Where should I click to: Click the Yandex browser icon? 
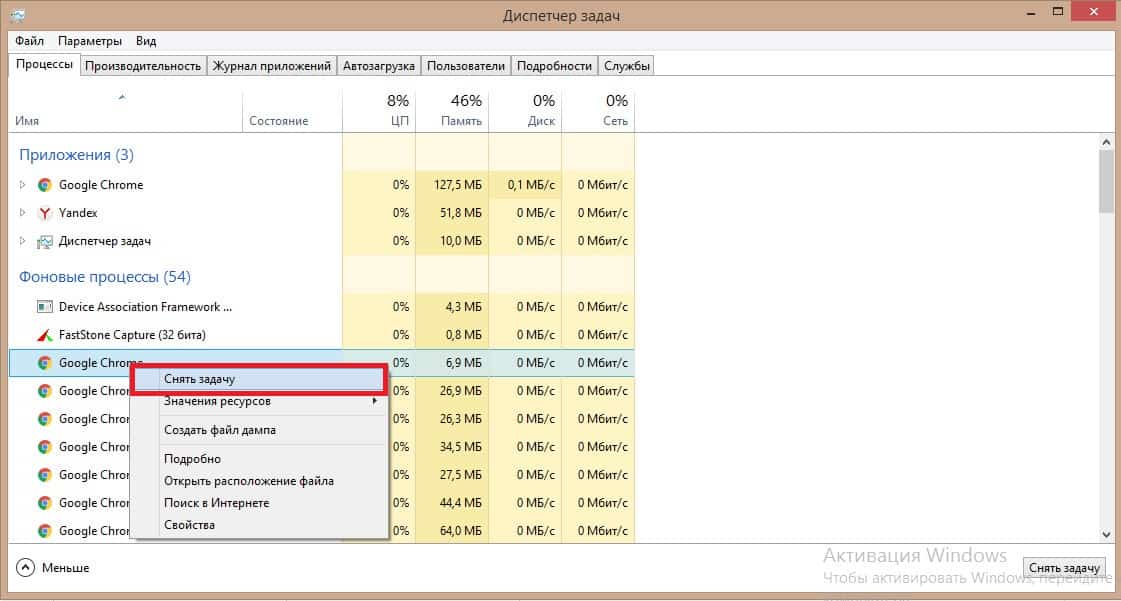(44, 213)
